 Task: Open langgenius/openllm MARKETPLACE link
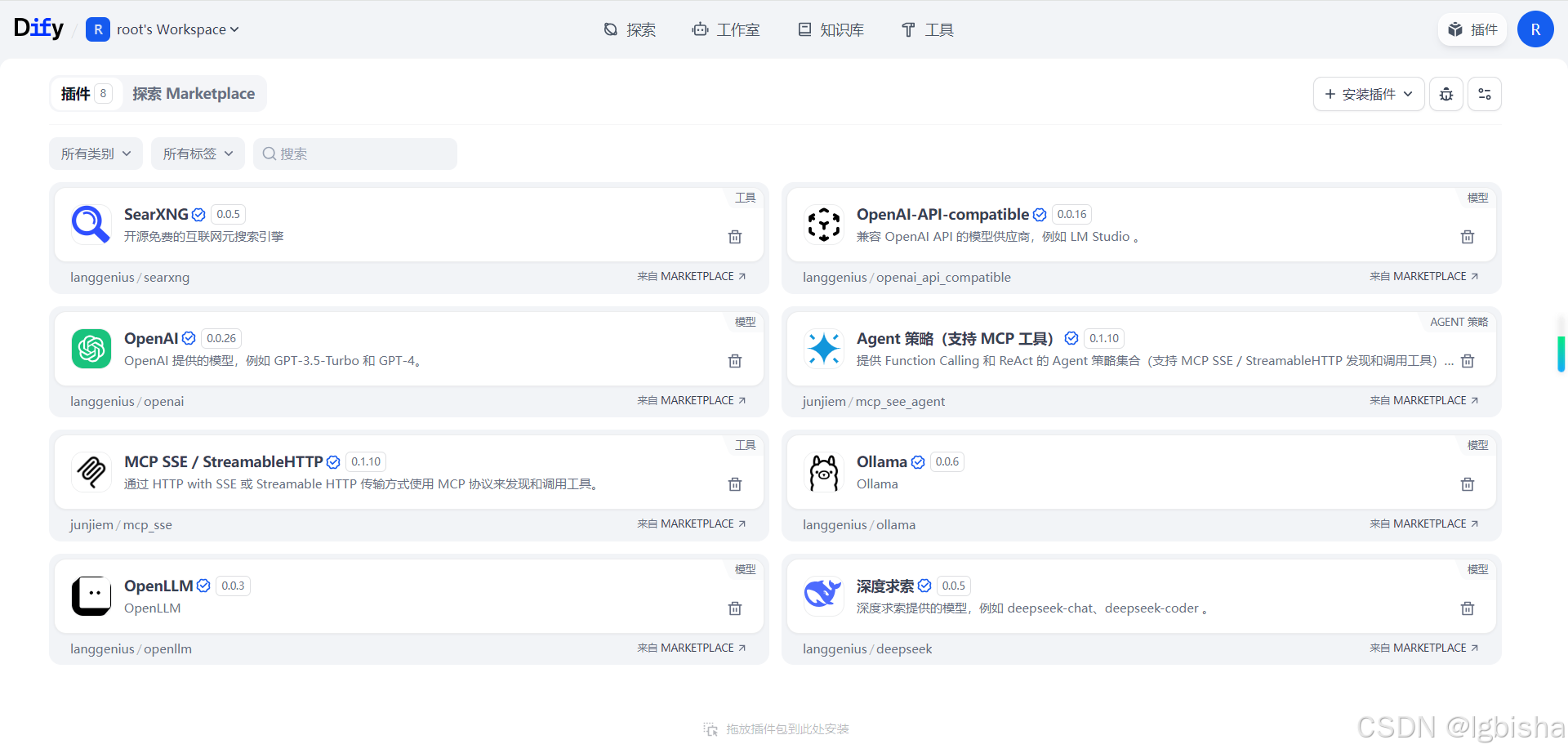point(692,648)
